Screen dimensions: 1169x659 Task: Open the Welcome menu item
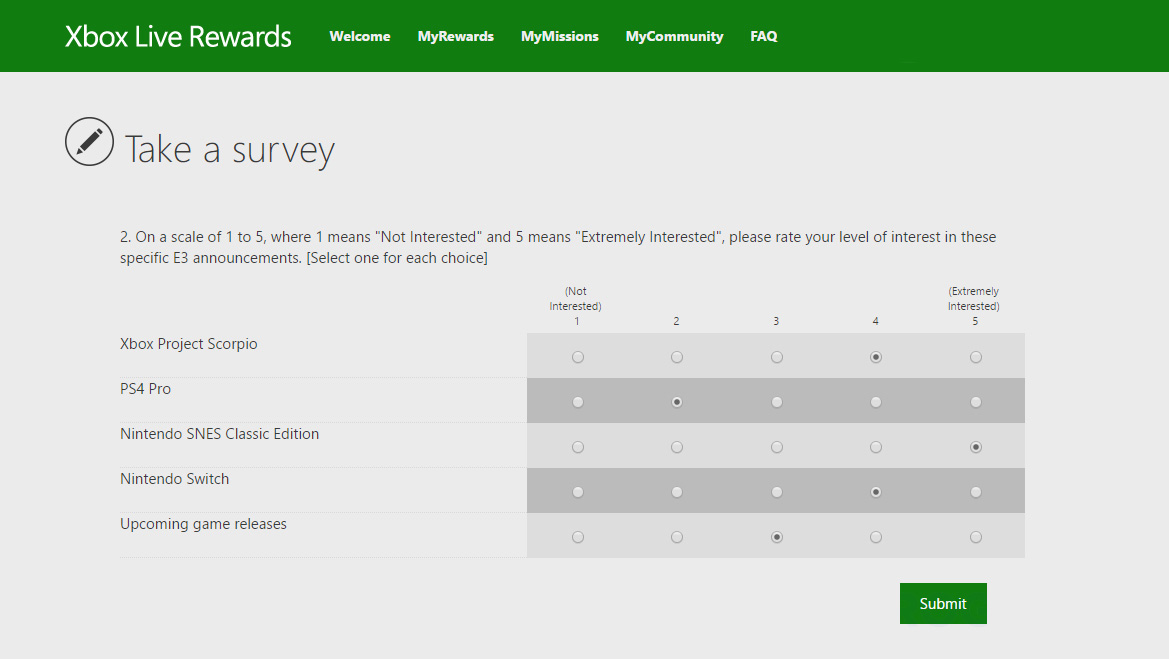click(x=360, y=37)
